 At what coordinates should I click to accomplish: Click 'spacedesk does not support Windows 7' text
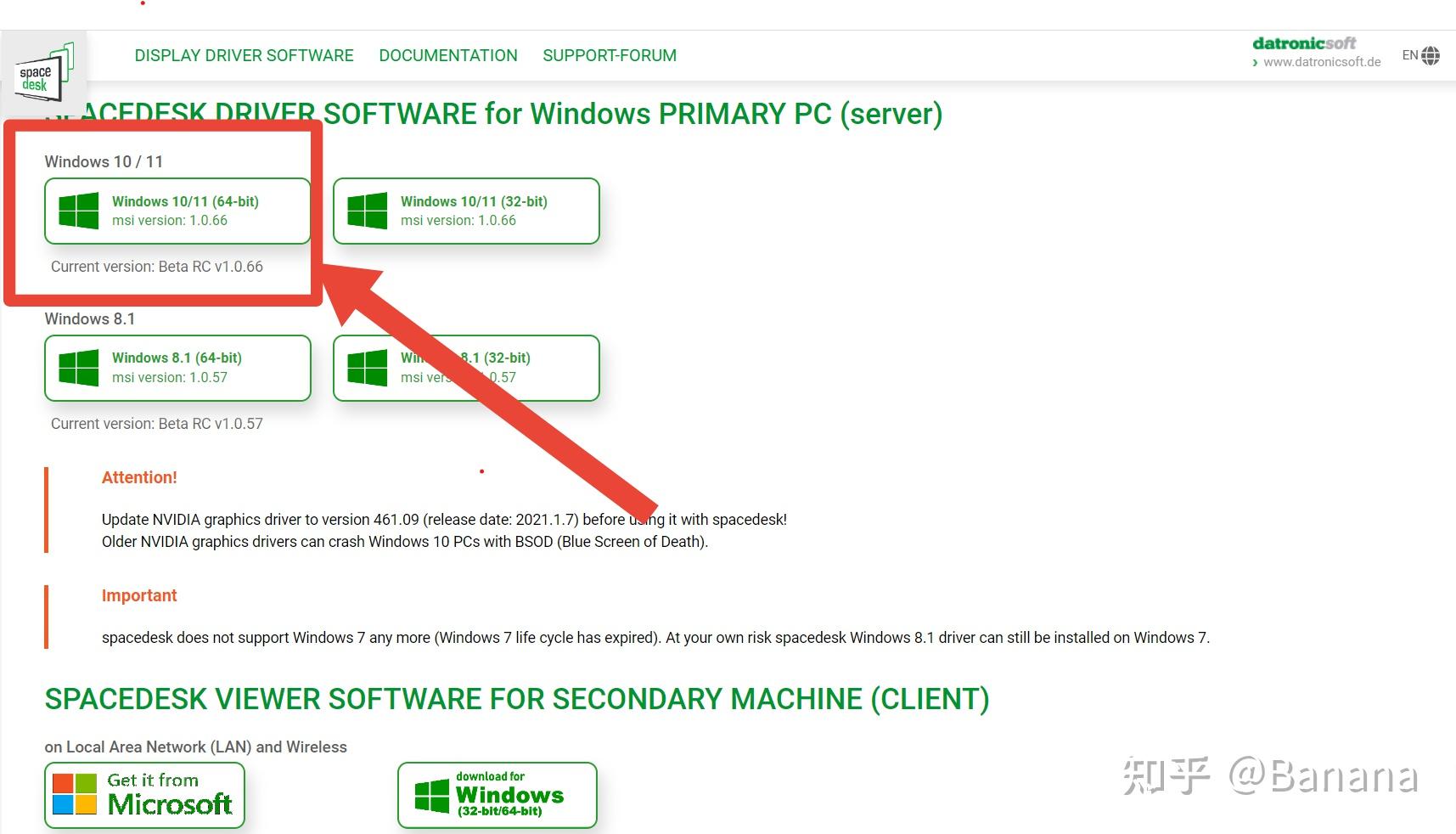click(655, 638)
